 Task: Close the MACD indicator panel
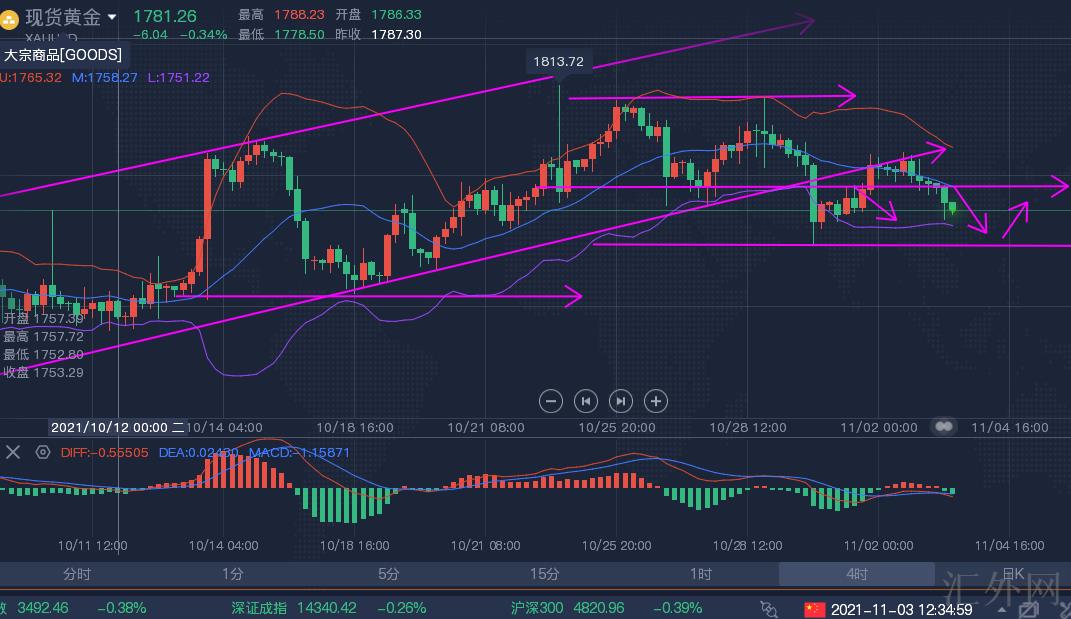pyautogui.click(x=13, y=452)
